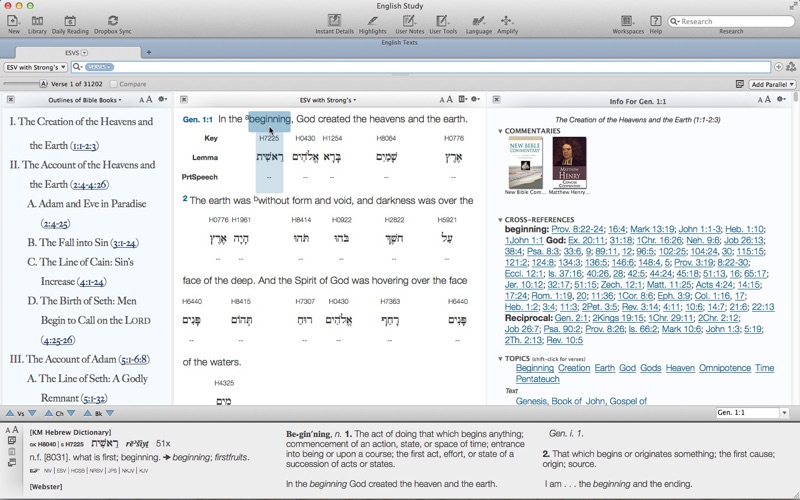The width and height of the screenshot is (800, 500).
Task: Open the Workspaces toolbar icon
Action: click(x=628, y=20)
